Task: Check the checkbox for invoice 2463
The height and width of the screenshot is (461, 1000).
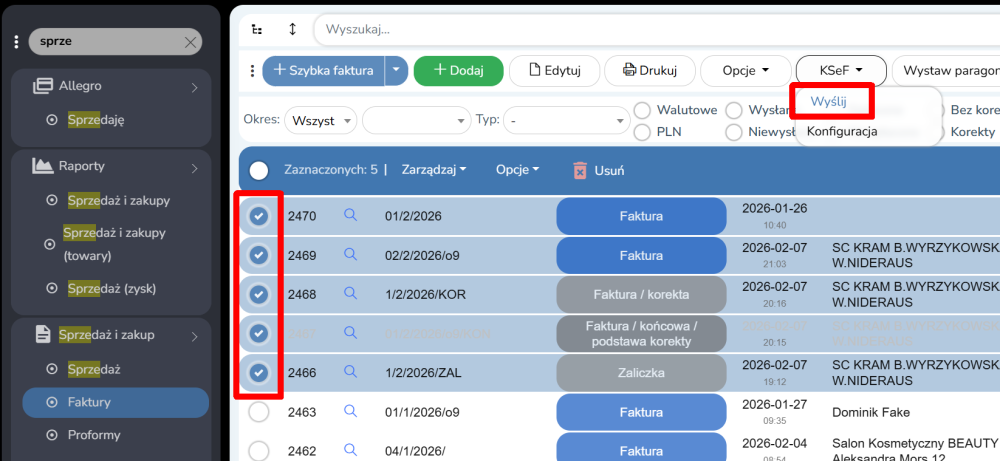Action: click(258, 411)
